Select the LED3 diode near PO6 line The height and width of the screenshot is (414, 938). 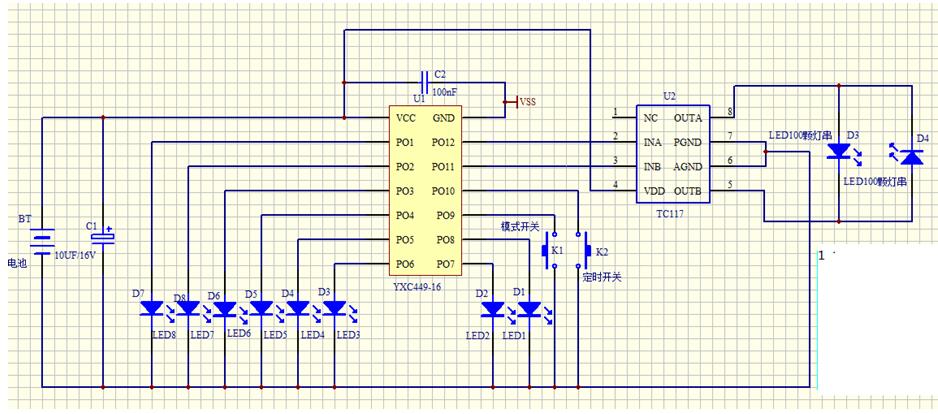tap(334, 309)
